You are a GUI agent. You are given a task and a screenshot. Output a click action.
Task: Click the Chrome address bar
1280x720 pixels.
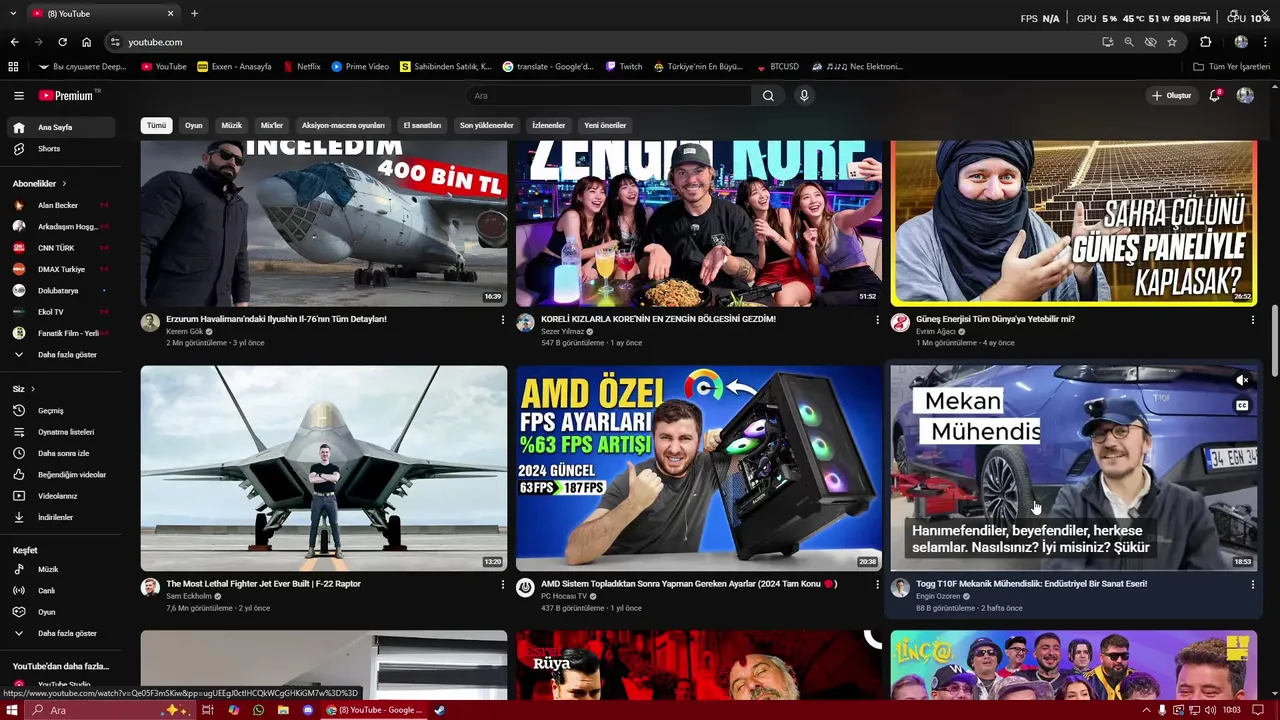tap(600, 42)
